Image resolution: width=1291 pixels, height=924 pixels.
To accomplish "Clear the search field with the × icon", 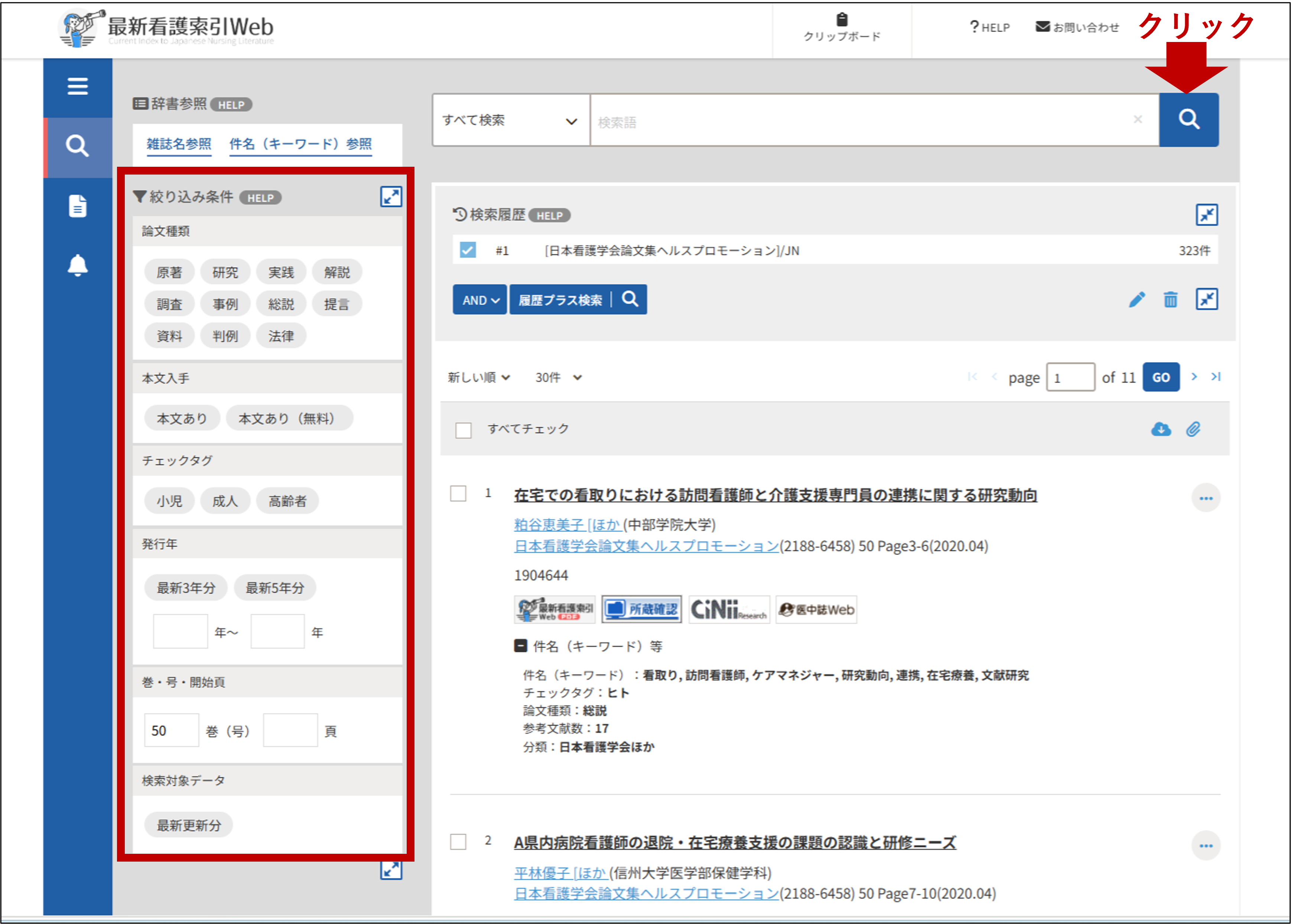I will (x=1137, y=119).
